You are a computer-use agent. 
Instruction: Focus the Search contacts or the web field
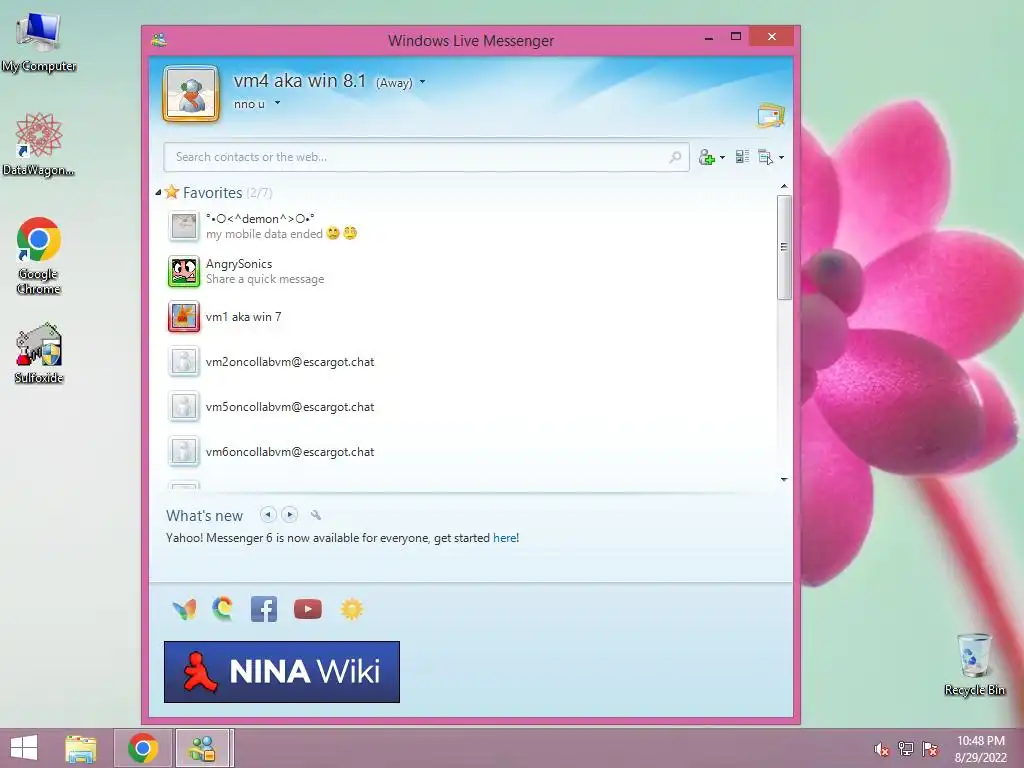pyautogui.click(x=426, y=157)
